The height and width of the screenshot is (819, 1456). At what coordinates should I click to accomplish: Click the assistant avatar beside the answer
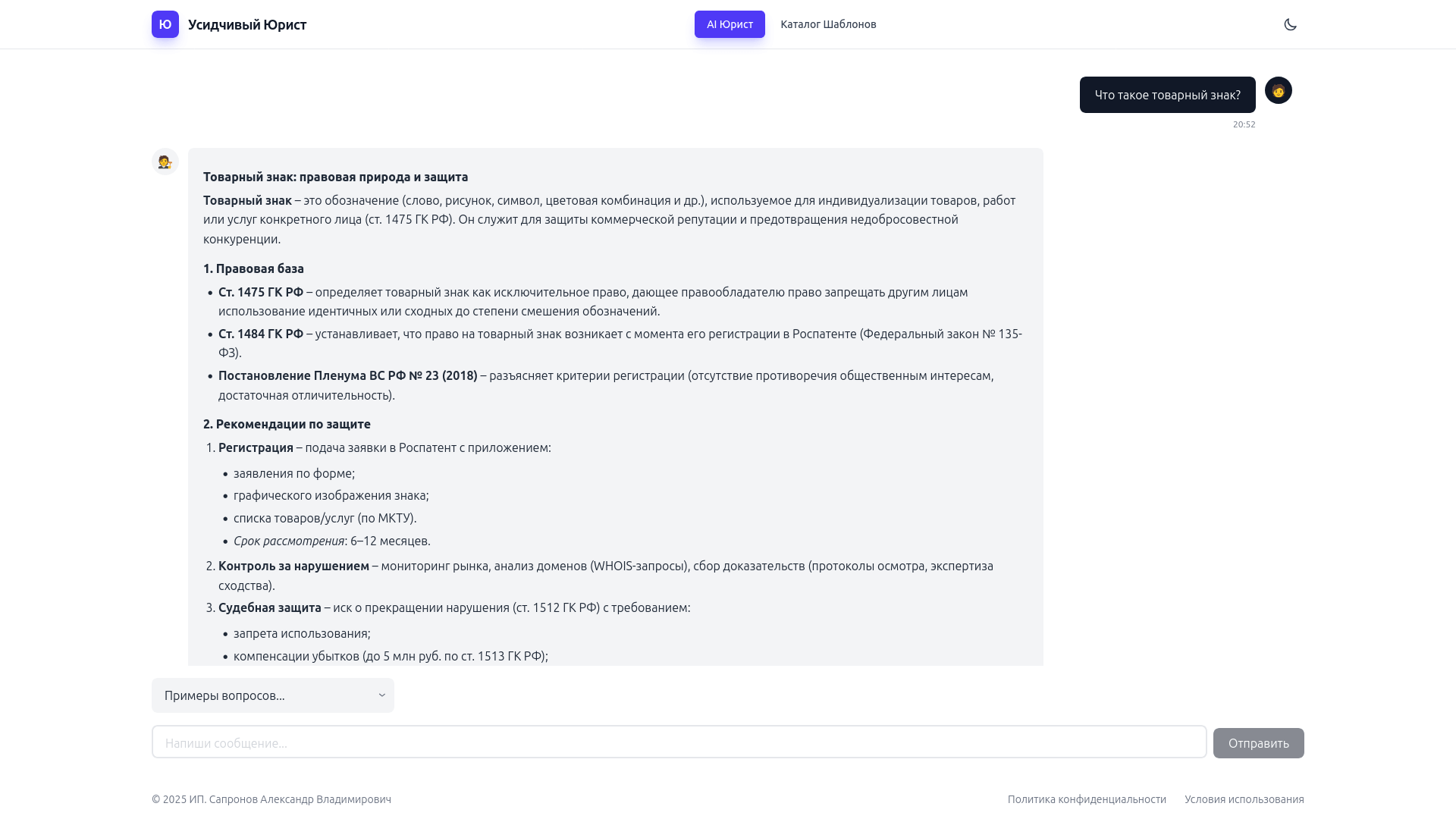pos(165,162)
